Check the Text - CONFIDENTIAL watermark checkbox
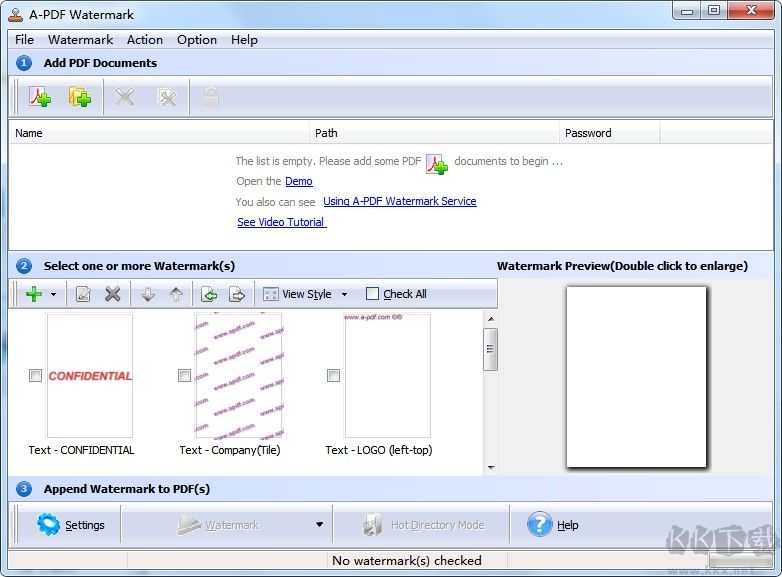Screen dimensions: 782x577 point(35,376)
